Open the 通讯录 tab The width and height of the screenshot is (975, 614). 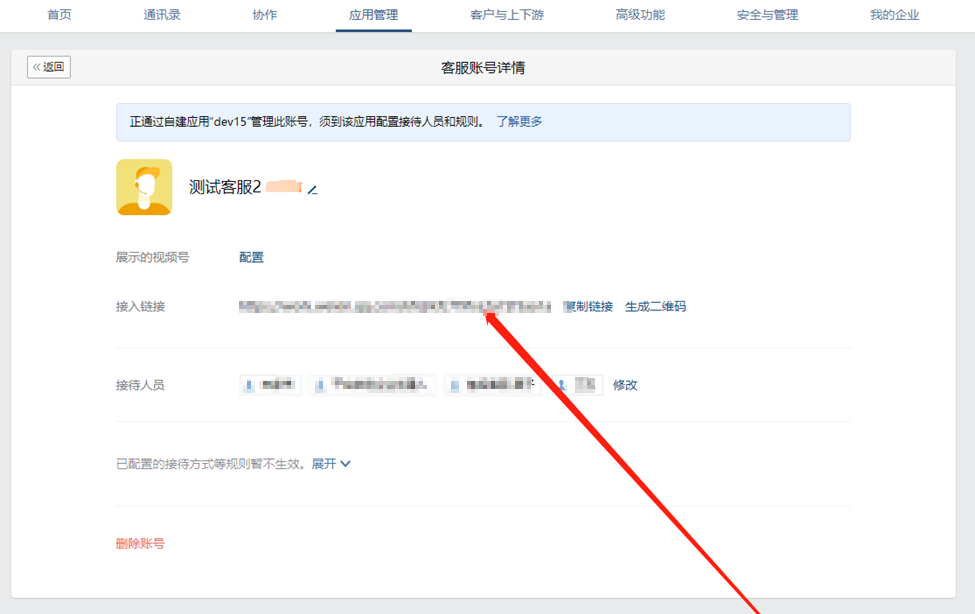coord(162,15)
